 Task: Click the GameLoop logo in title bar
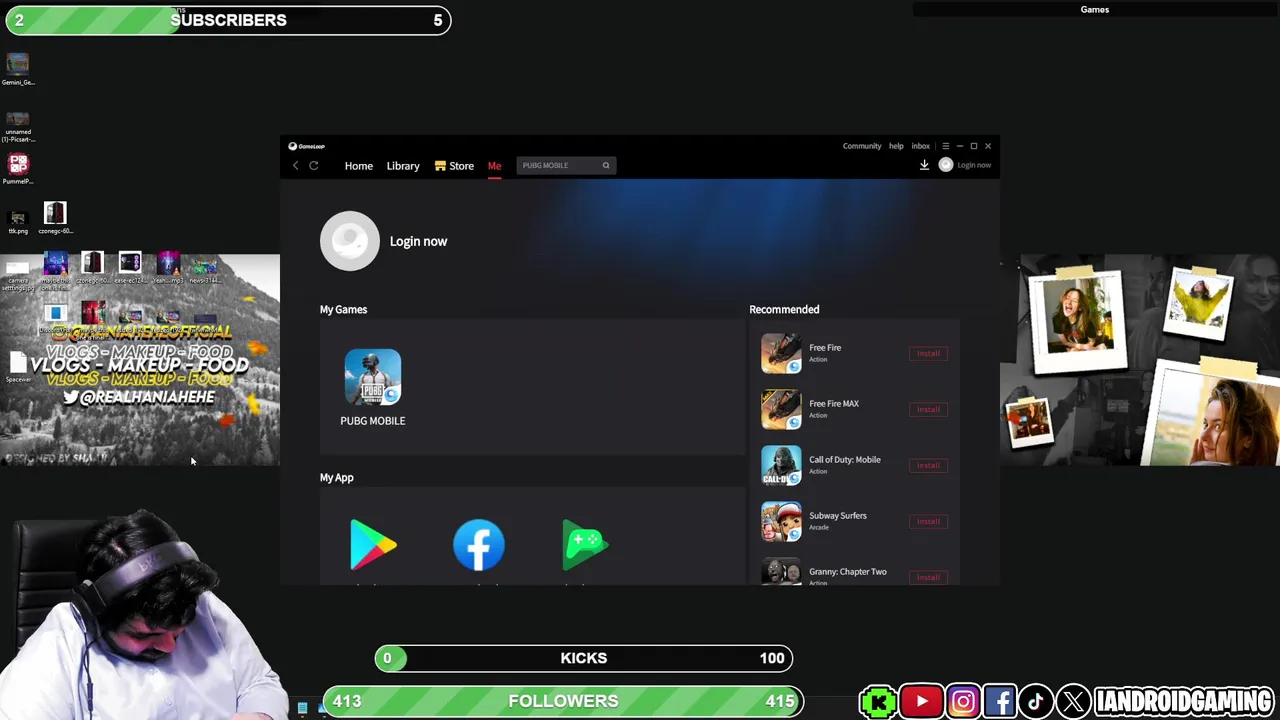tap(307, 146)
